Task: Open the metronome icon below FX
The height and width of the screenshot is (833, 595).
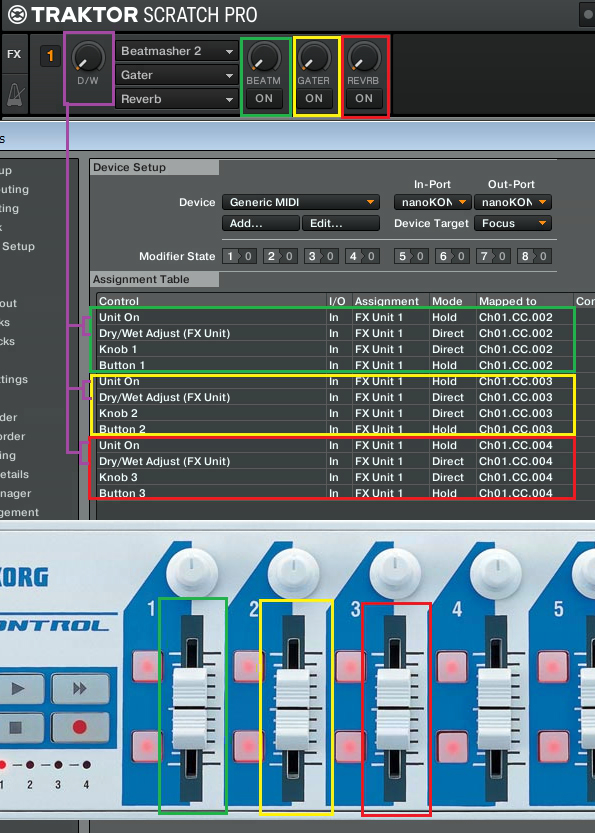Action: [14, 94]
